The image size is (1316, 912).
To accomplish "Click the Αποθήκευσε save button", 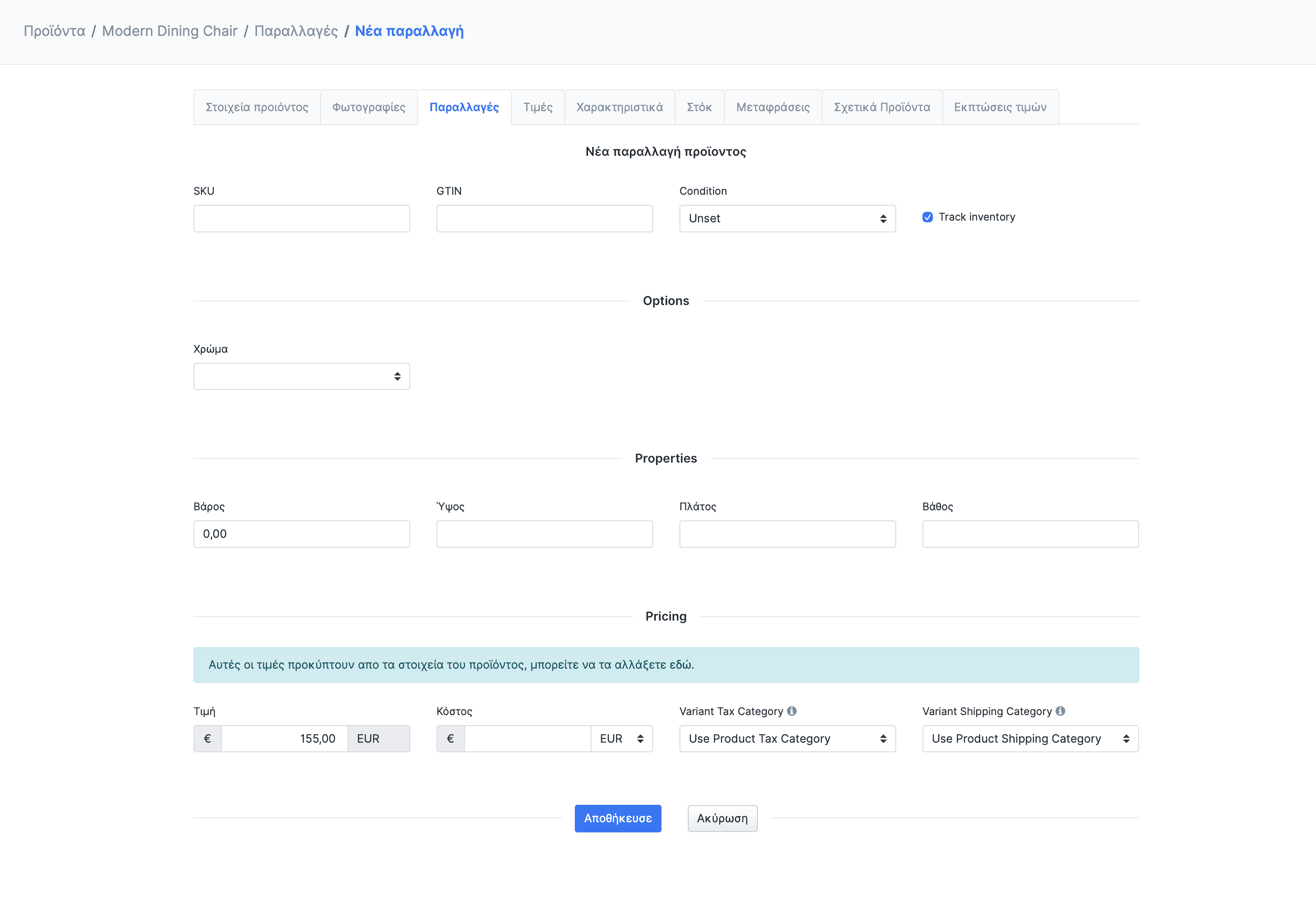I will point(617,818).
